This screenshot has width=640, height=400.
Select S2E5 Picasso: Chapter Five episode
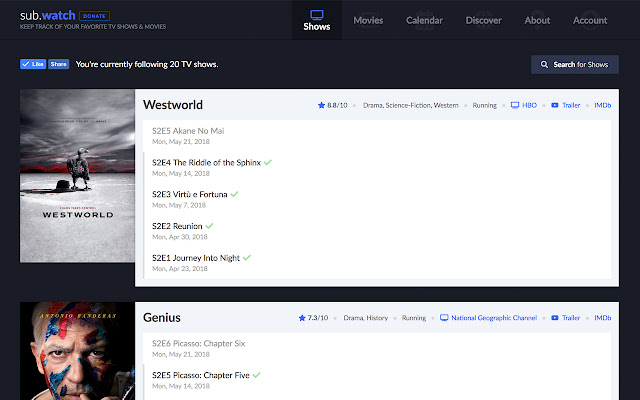[200, 376]
